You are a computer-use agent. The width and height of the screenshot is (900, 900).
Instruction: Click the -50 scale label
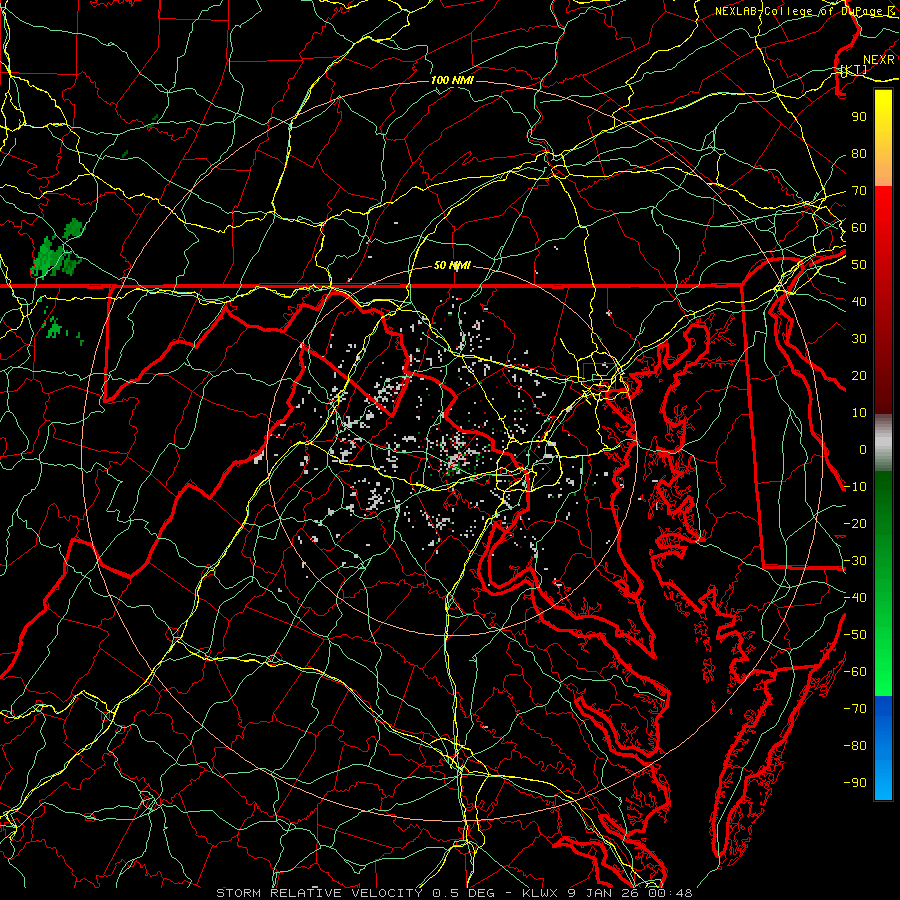(855, 635)
